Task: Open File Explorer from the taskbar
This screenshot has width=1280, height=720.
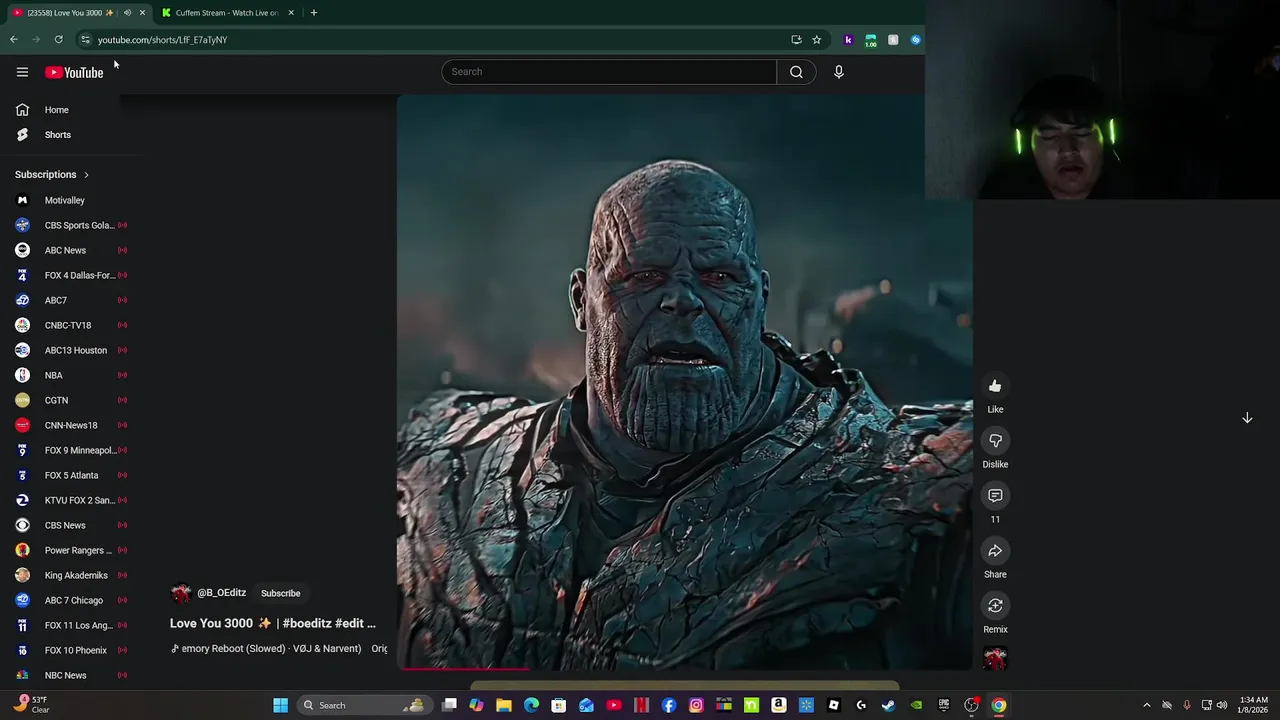Action: coord(504,705)
